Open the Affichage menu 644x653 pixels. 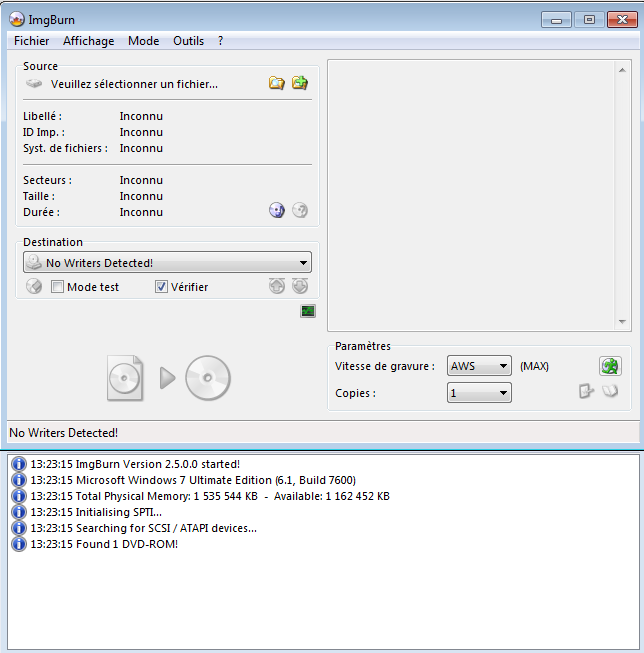click(89, 41)
